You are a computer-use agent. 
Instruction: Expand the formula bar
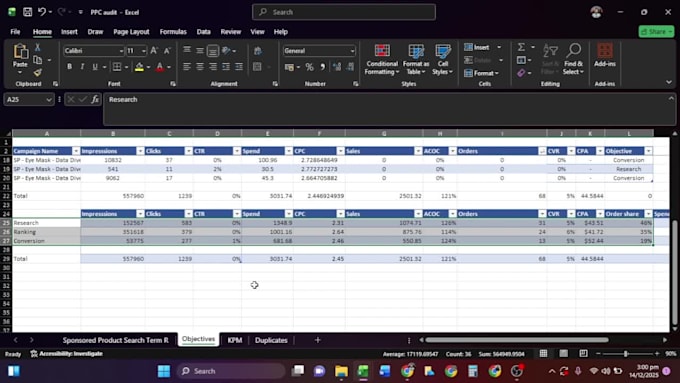coord(671,98)
